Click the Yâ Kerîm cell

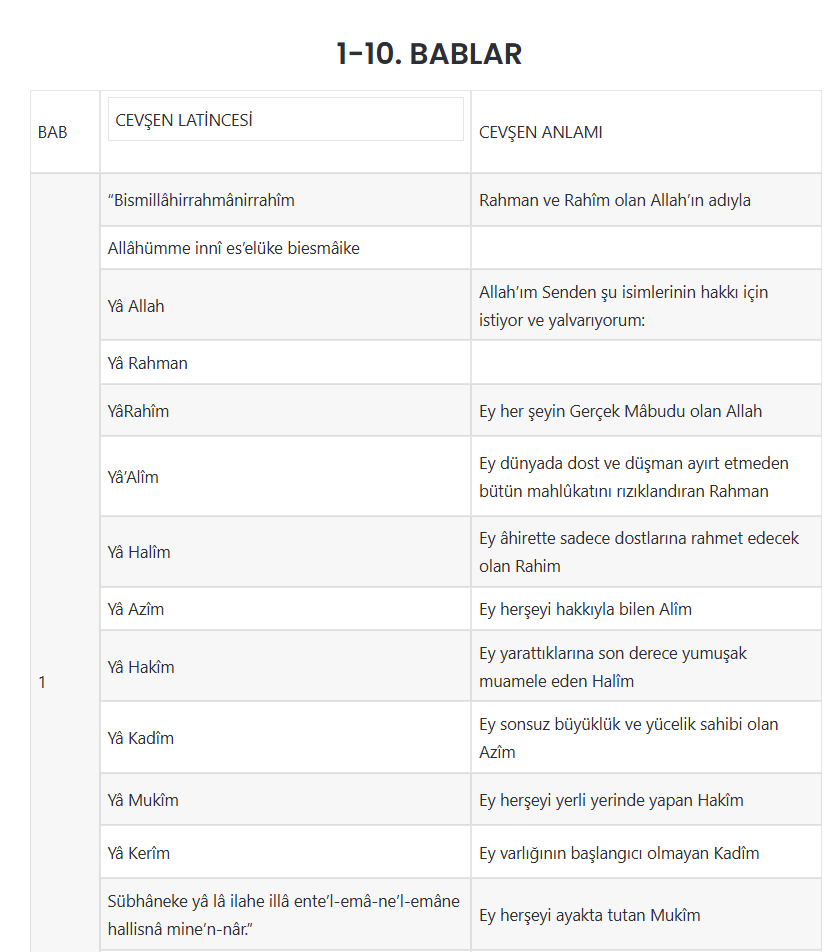(139, 853)
